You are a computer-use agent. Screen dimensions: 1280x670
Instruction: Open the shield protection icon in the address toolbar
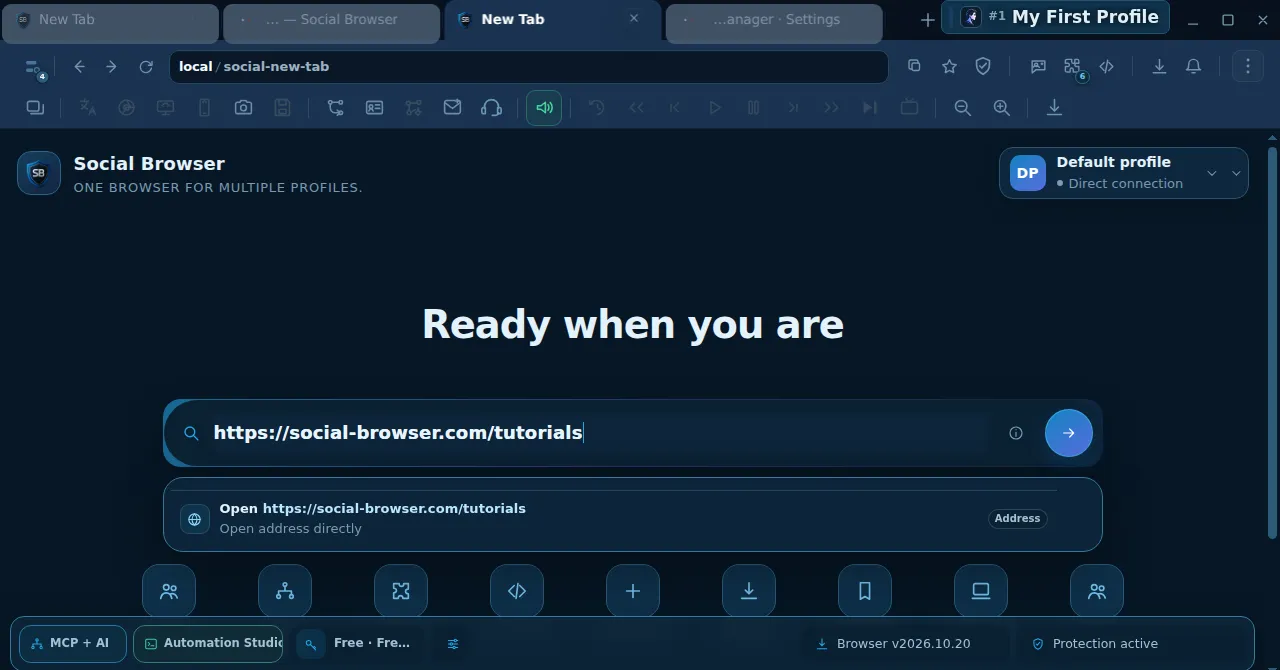[x=983, y=67]
